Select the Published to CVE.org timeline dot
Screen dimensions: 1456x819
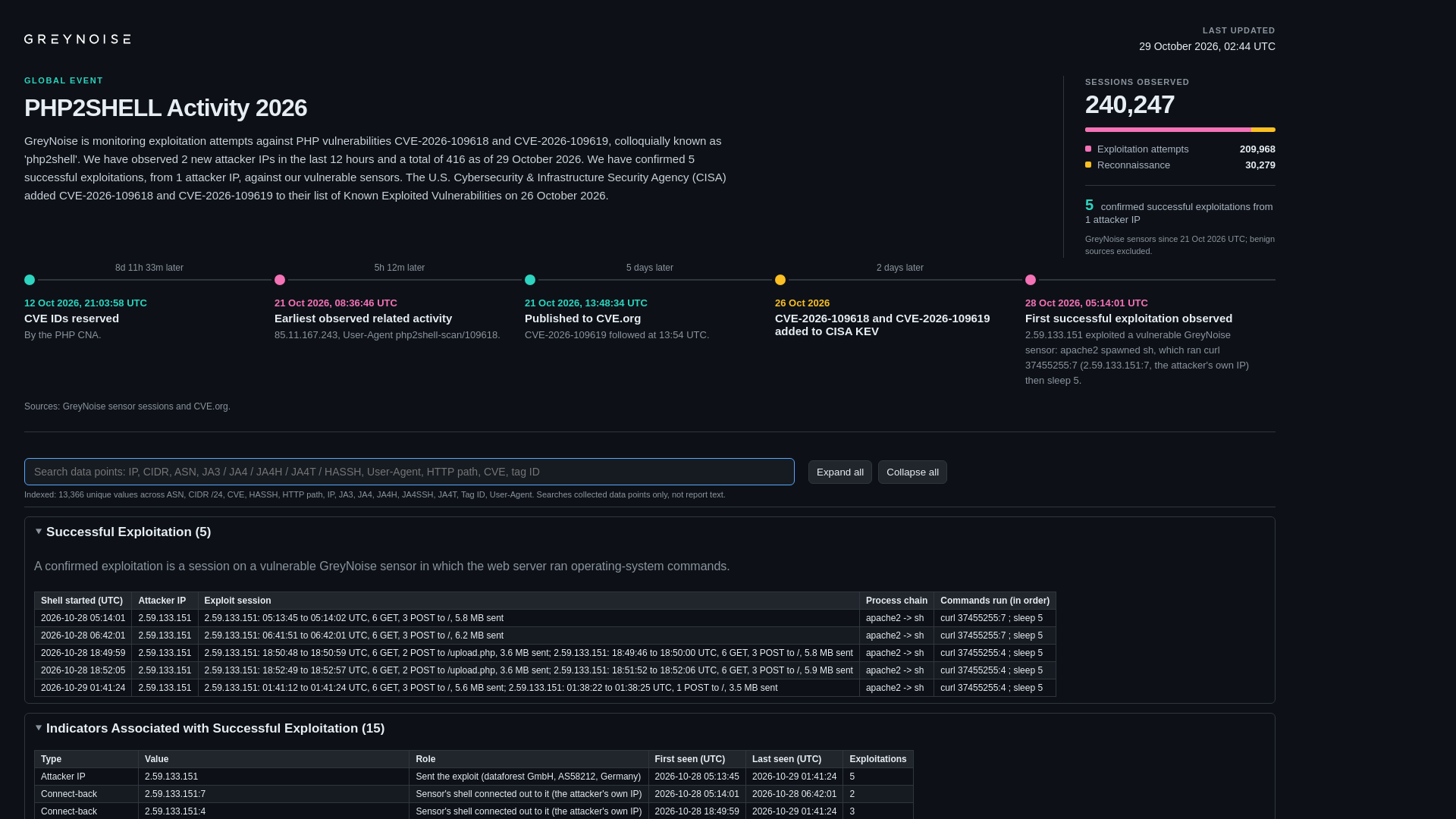[530, 280]
